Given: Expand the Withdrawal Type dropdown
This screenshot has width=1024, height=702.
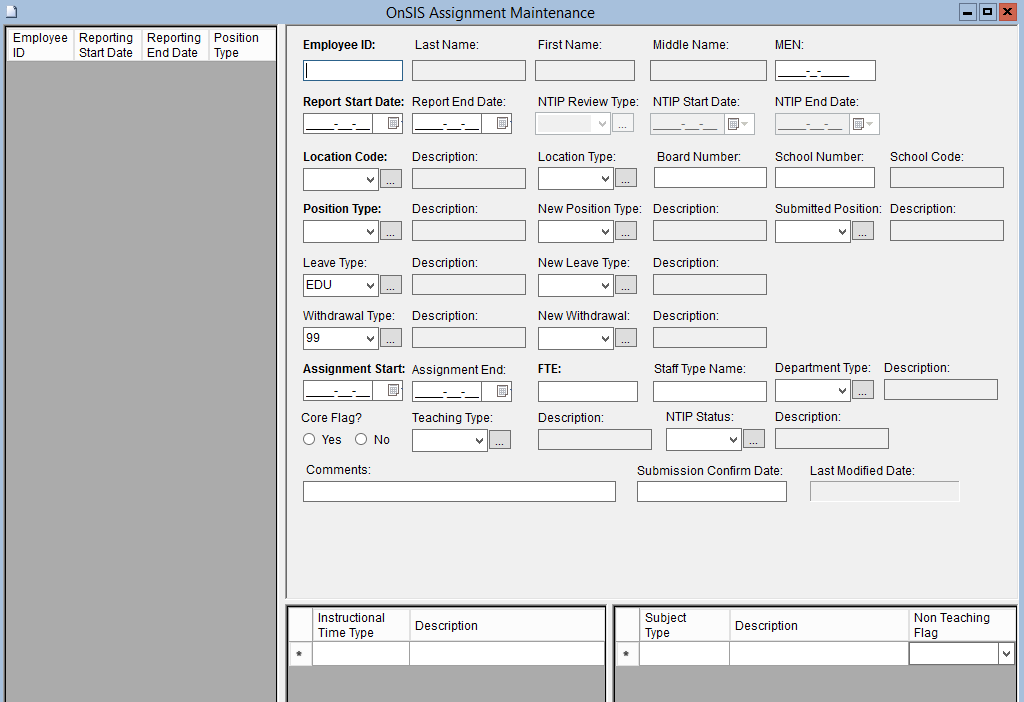Looking at the screenshot, I should 371,339.
